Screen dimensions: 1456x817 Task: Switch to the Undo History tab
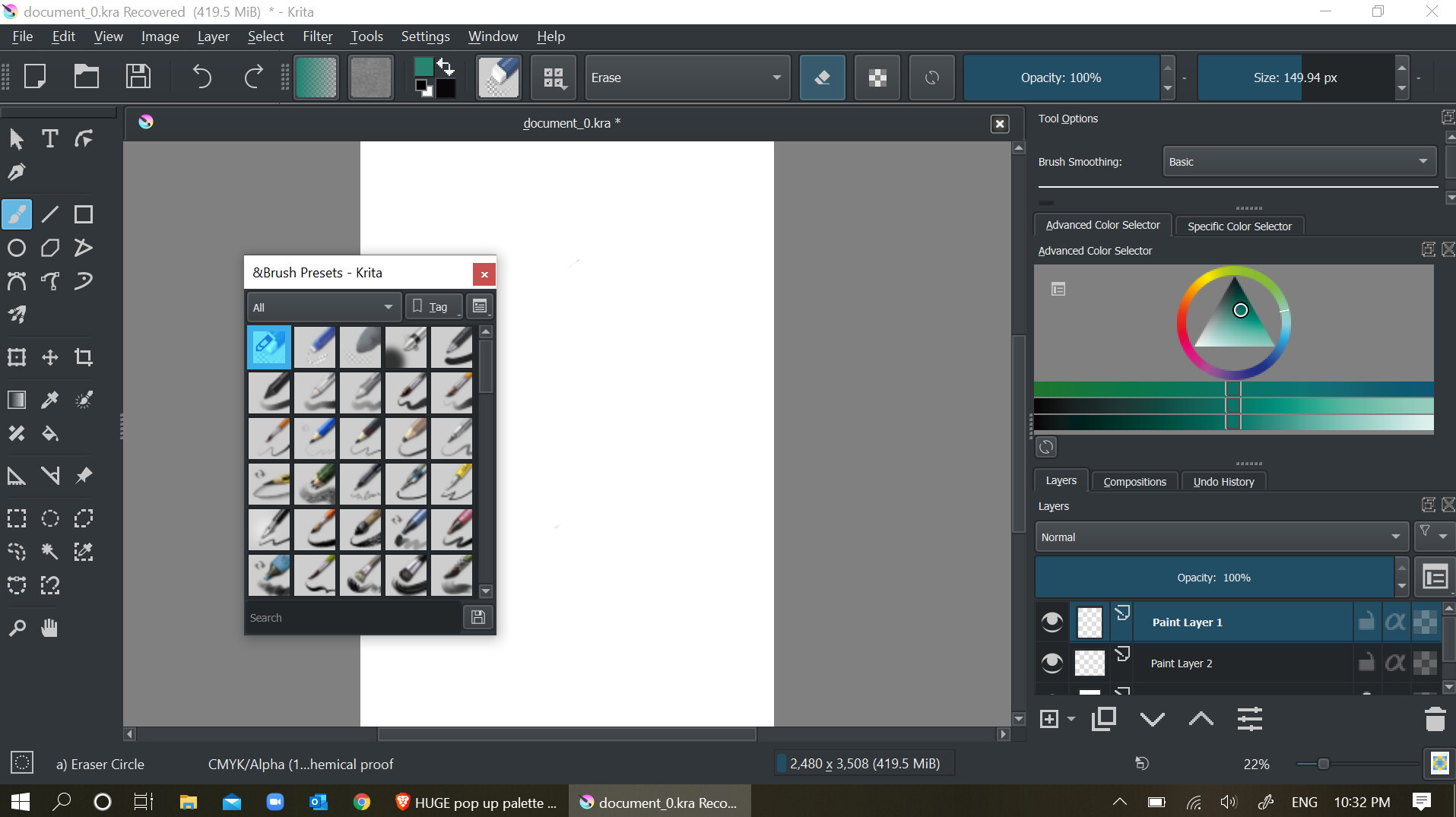1223,482
